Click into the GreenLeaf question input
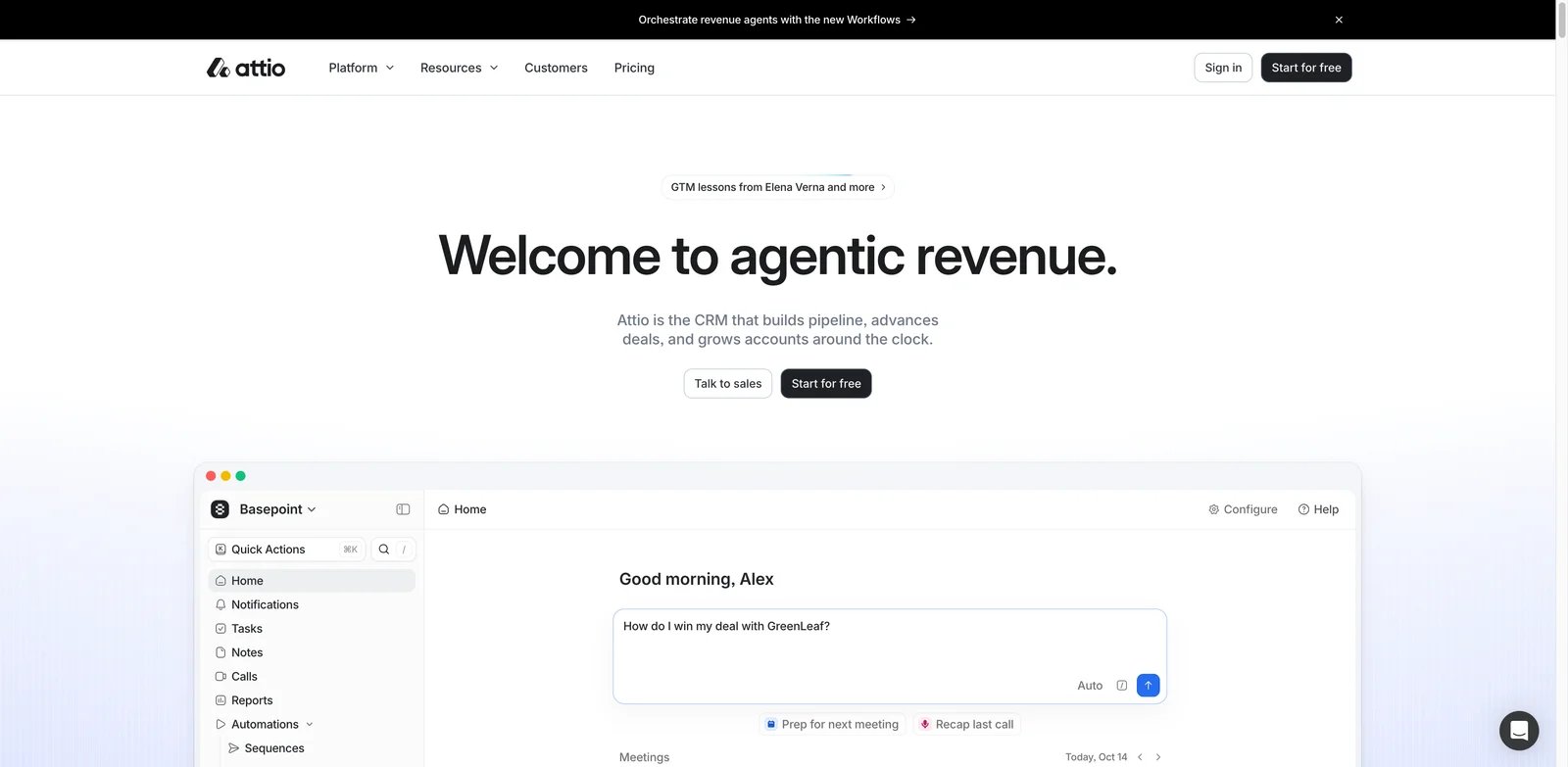 point(890,656)
